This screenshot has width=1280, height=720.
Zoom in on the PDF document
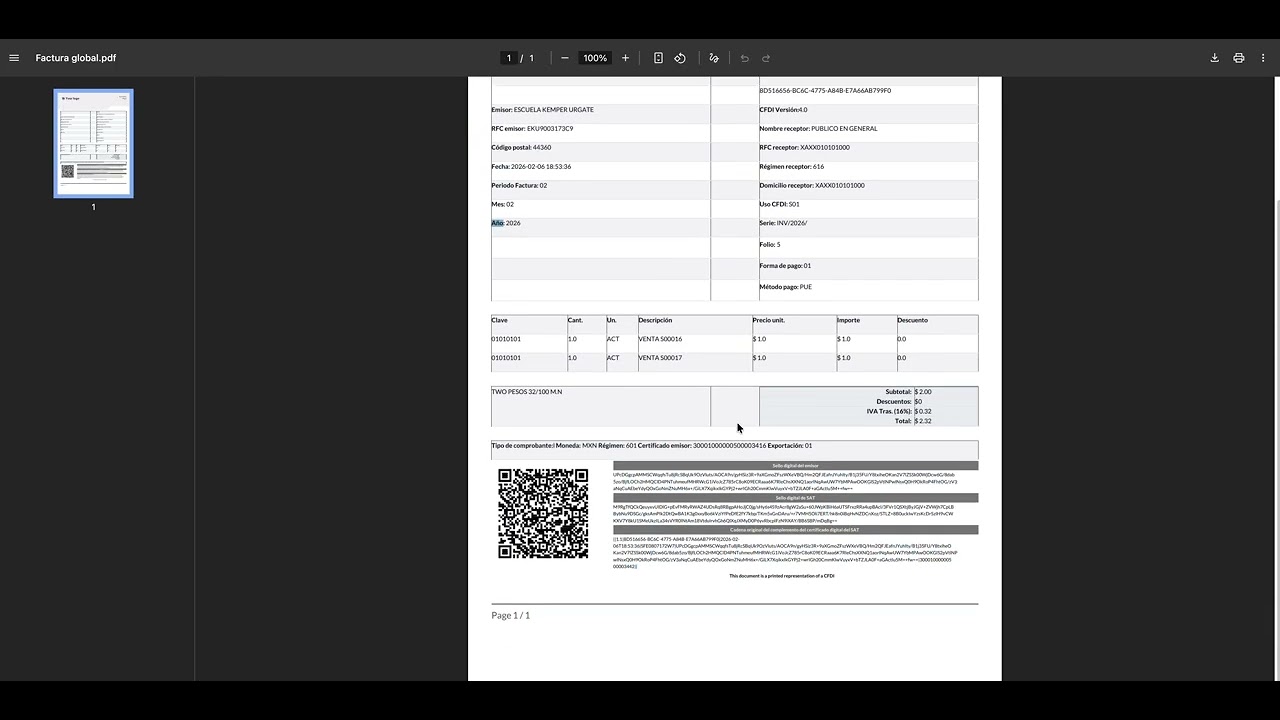pyautogui.click(x=625, y=58)
